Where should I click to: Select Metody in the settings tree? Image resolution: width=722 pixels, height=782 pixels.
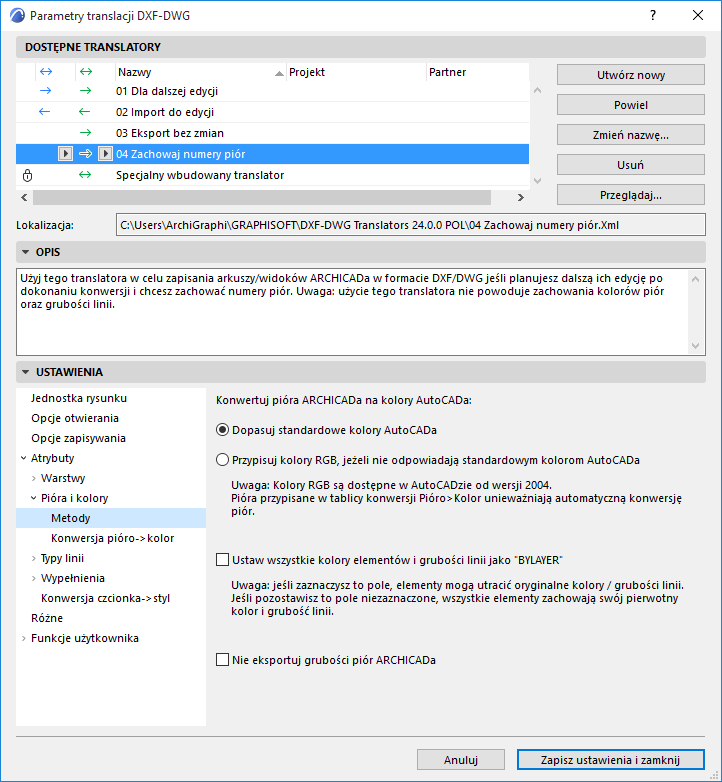(111, 518)
